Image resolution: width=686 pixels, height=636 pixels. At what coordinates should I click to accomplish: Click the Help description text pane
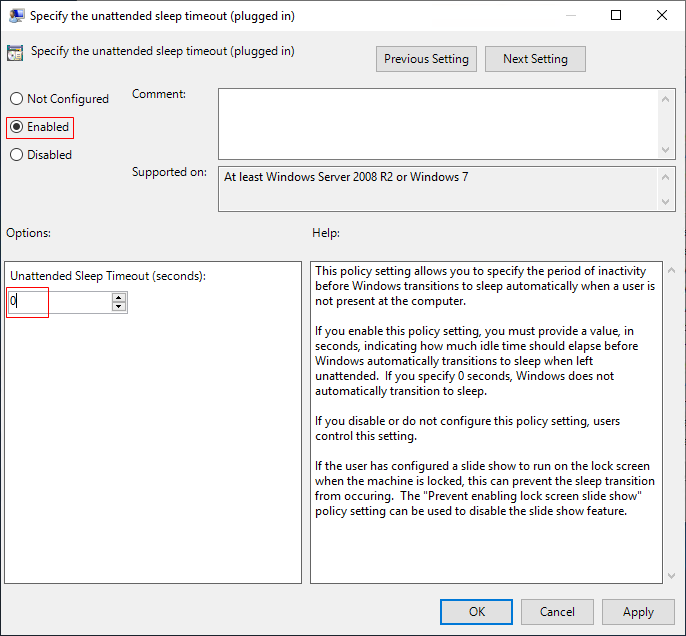click(x=486, y=420)
